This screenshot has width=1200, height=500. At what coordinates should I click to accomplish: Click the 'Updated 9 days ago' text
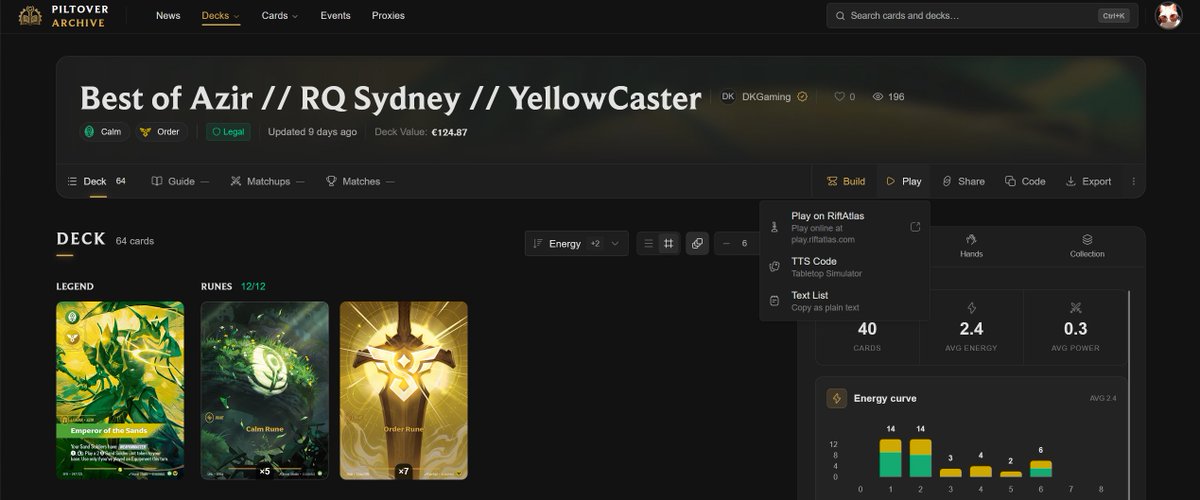point(312,132)
